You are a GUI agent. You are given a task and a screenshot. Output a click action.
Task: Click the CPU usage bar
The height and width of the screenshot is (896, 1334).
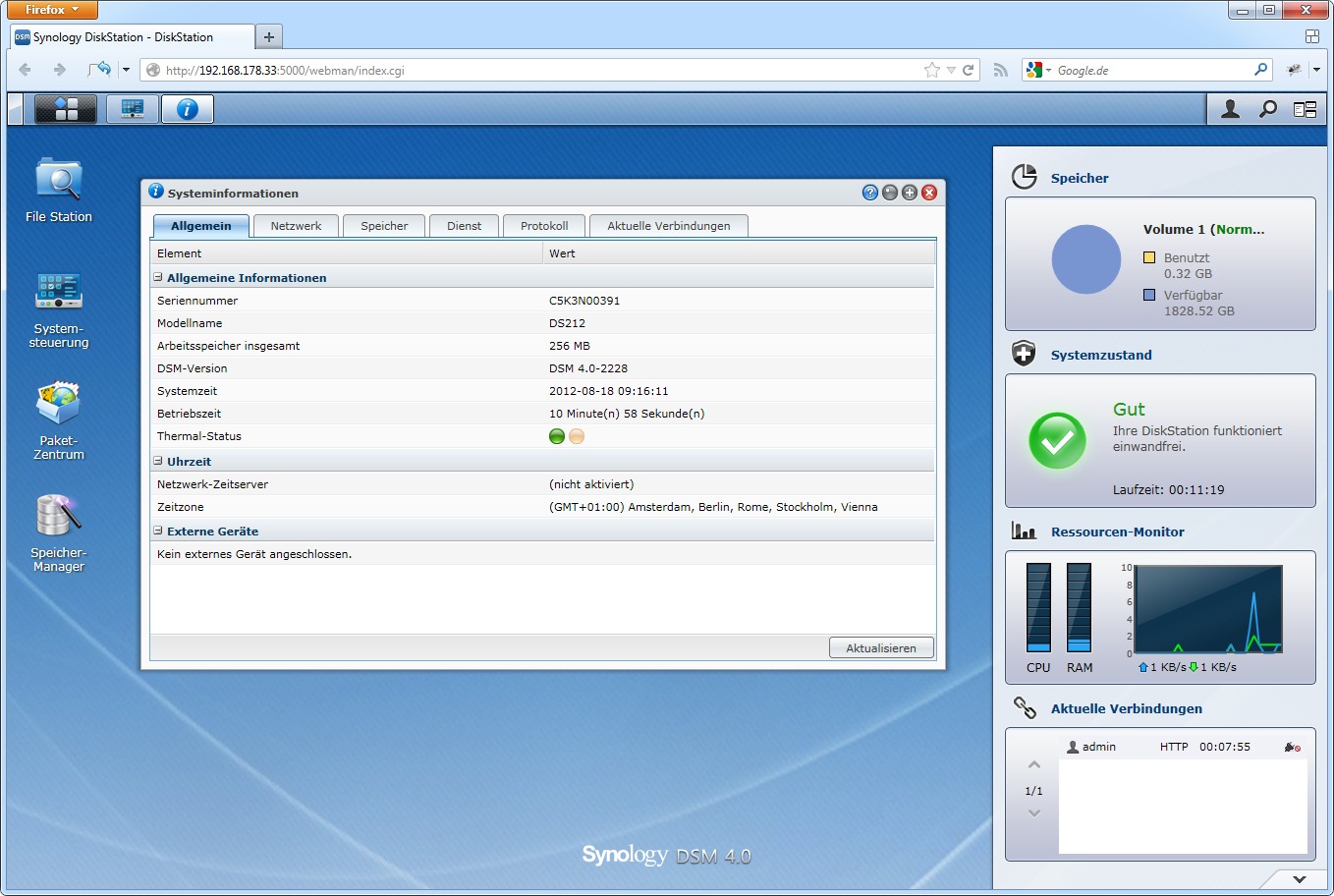pos(1038,607)
